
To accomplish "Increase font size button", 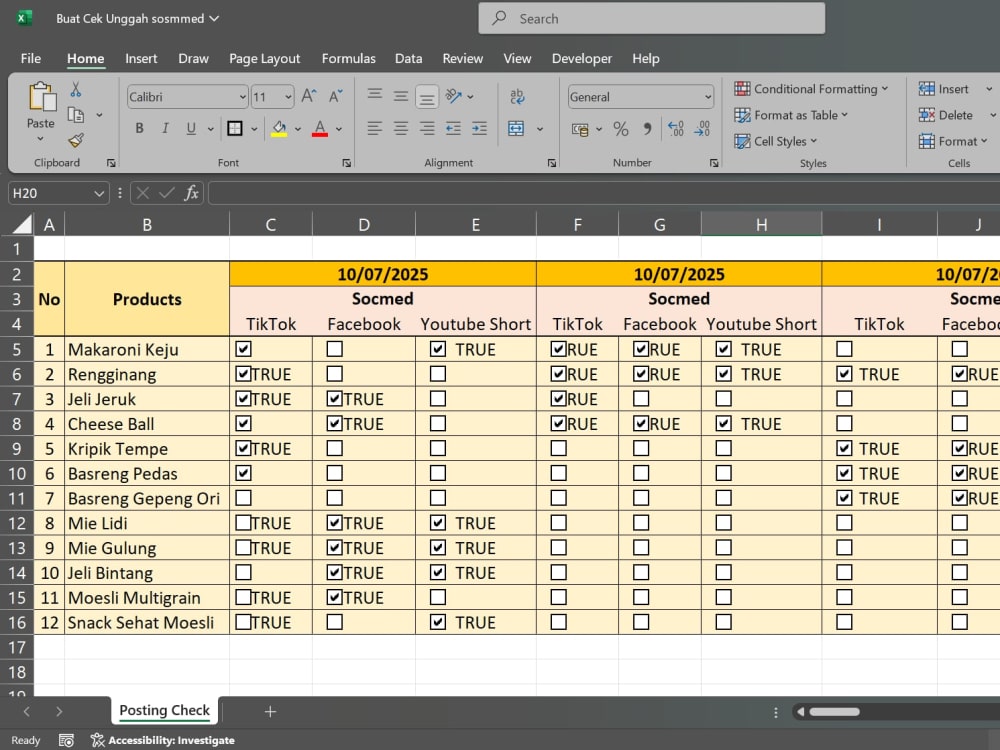I will [309, 96].
